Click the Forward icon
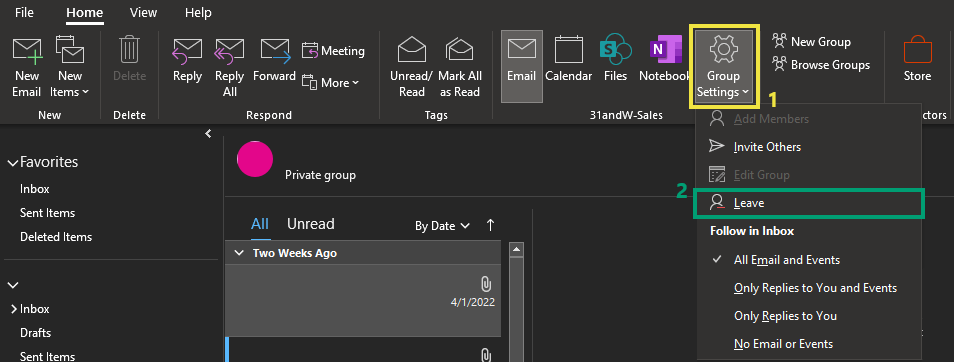Screen dimensions: 954x362 275,50
